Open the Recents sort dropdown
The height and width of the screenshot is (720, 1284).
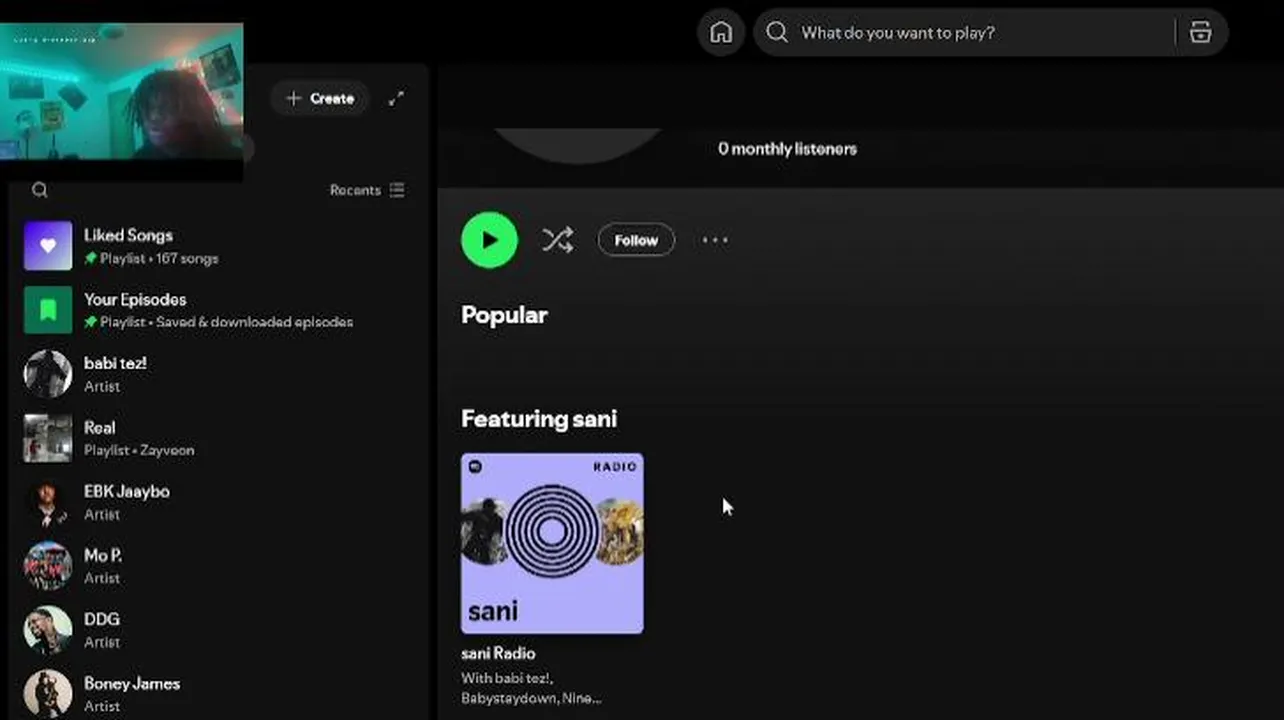click(x=367, y=190)
